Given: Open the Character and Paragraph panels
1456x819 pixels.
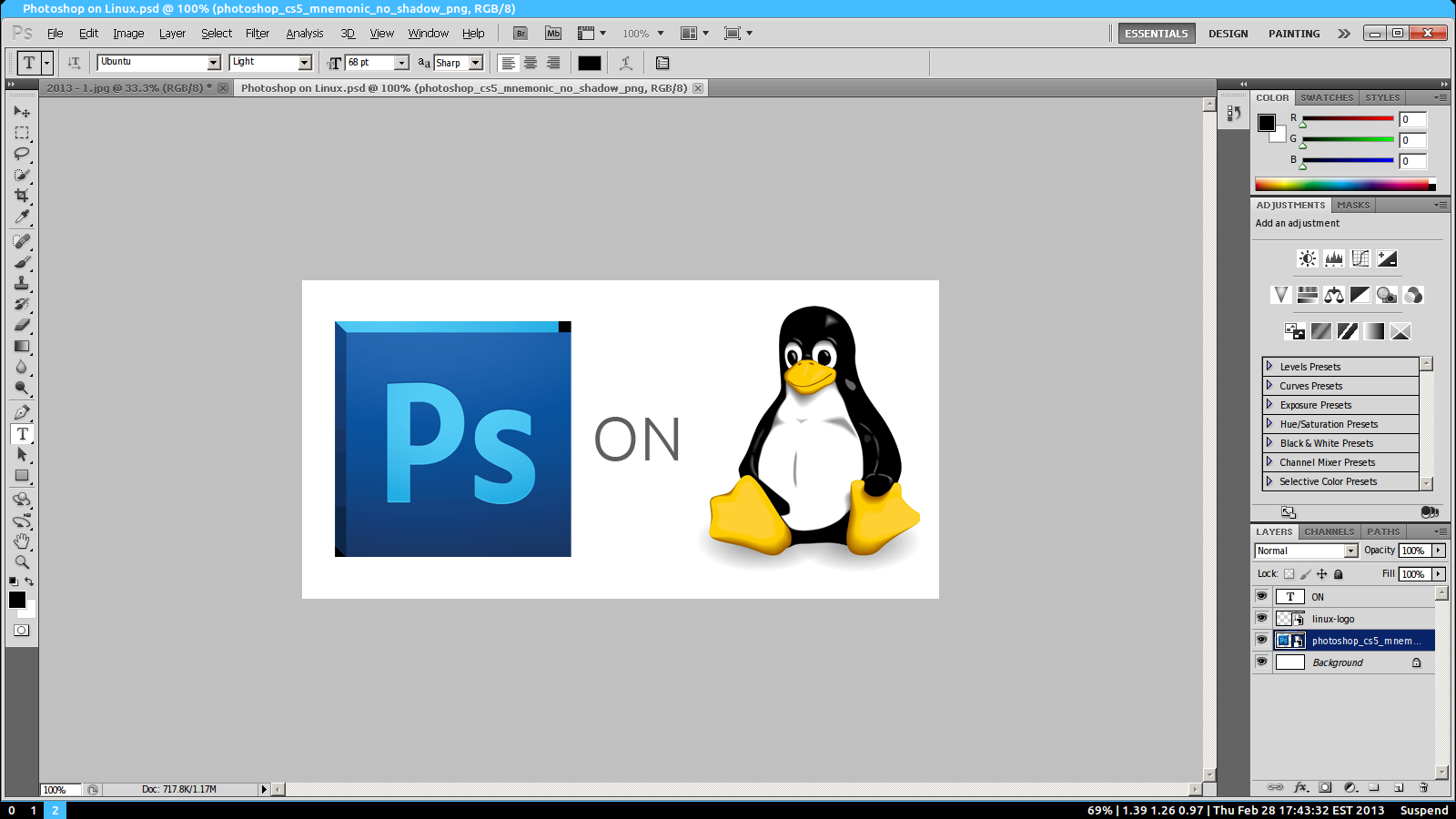Looking at the screenshot, I should click(x=662, y=63).
